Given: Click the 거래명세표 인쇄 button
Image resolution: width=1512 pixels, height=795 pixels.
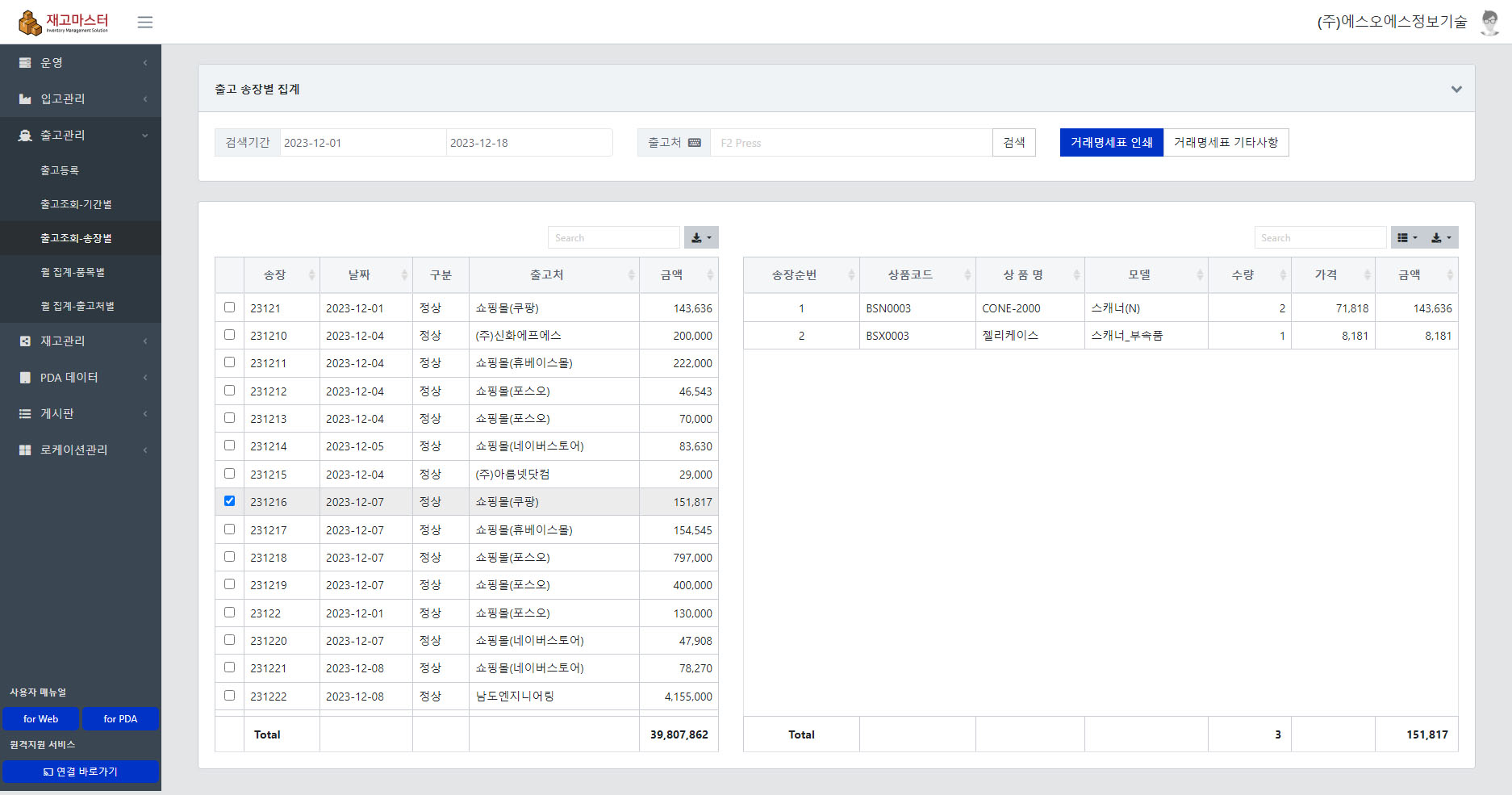Looking at the screenshot, I should [1112, 143].
